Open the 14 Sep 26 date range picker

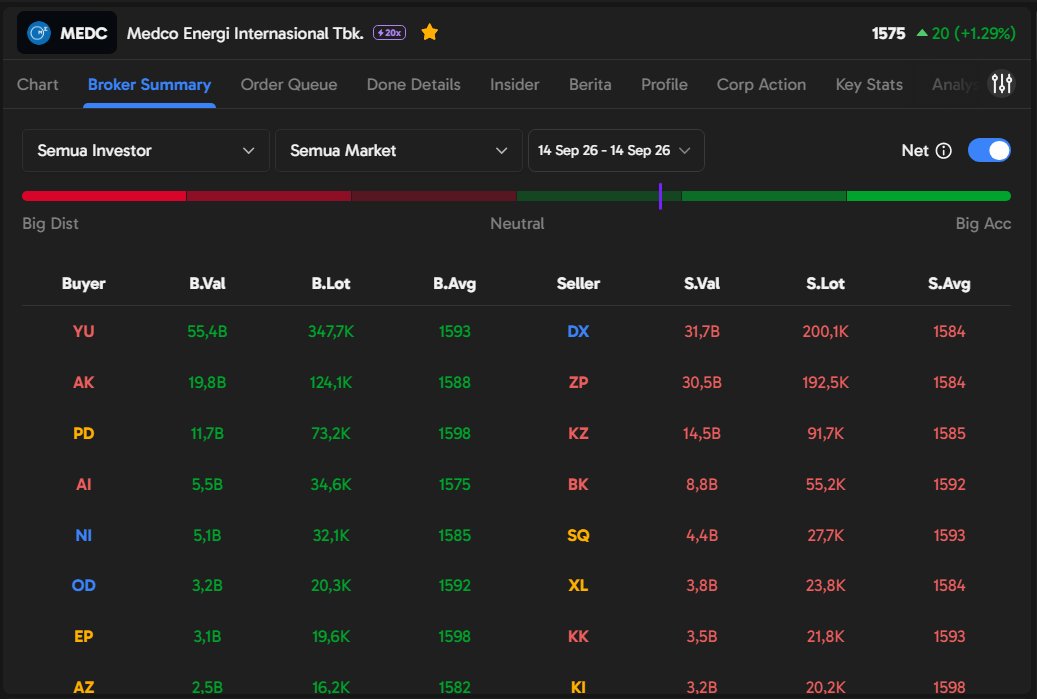[616, 150]
